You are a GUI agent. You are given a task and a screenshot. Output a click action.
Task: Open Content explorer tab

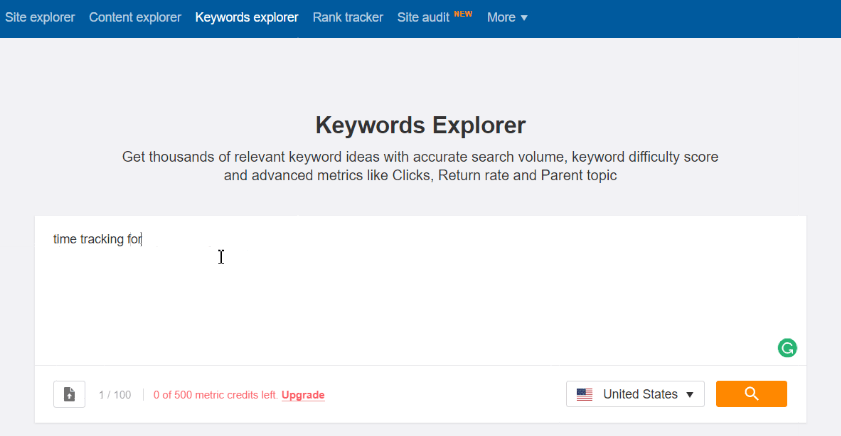click(135, 18)
